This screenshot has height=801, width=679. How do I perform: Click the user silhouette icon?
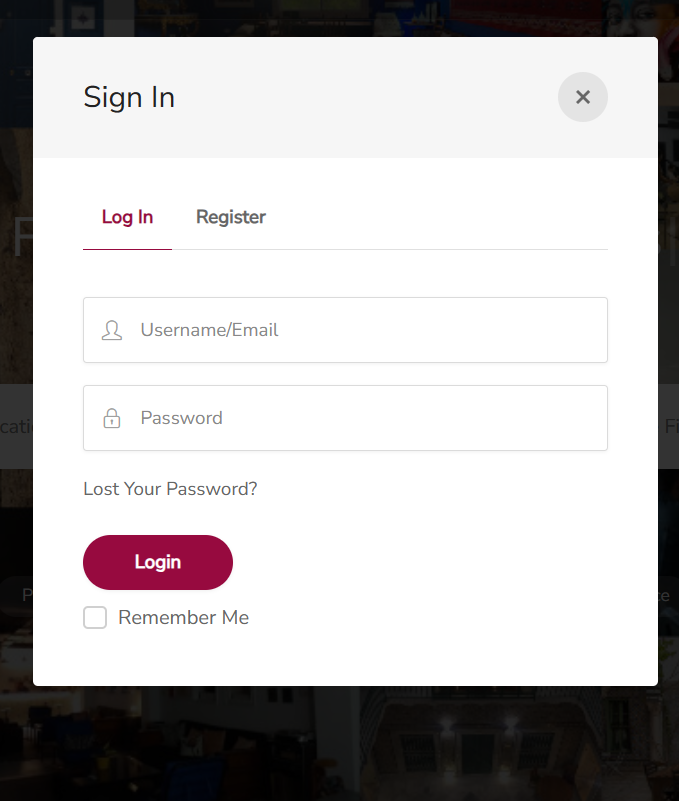point(112,330)
